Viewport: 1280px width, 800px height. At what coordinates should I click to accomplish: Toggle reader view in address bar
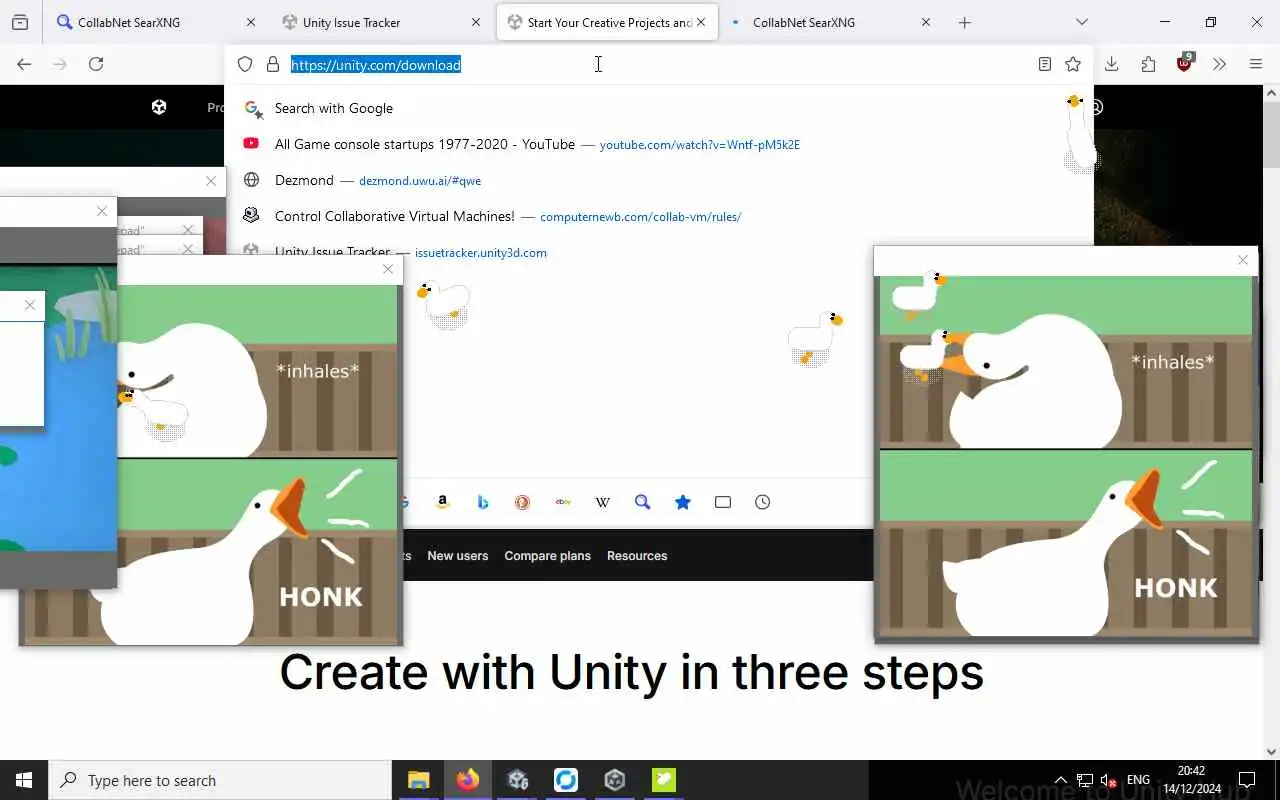pos(1044,64)
